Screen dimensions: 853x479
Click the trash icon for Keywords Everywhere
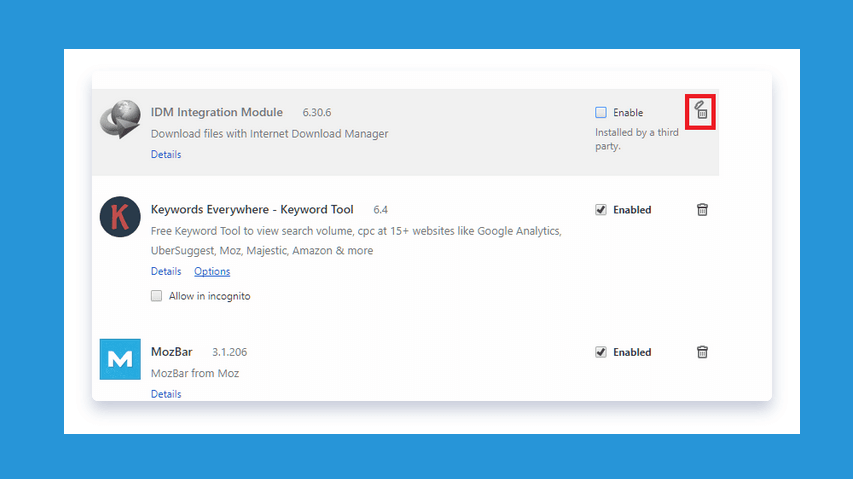702,209
